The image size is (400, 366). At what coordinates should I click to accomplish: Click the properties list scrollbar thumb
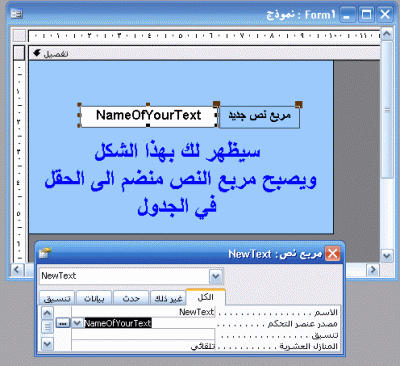(47, 327)
